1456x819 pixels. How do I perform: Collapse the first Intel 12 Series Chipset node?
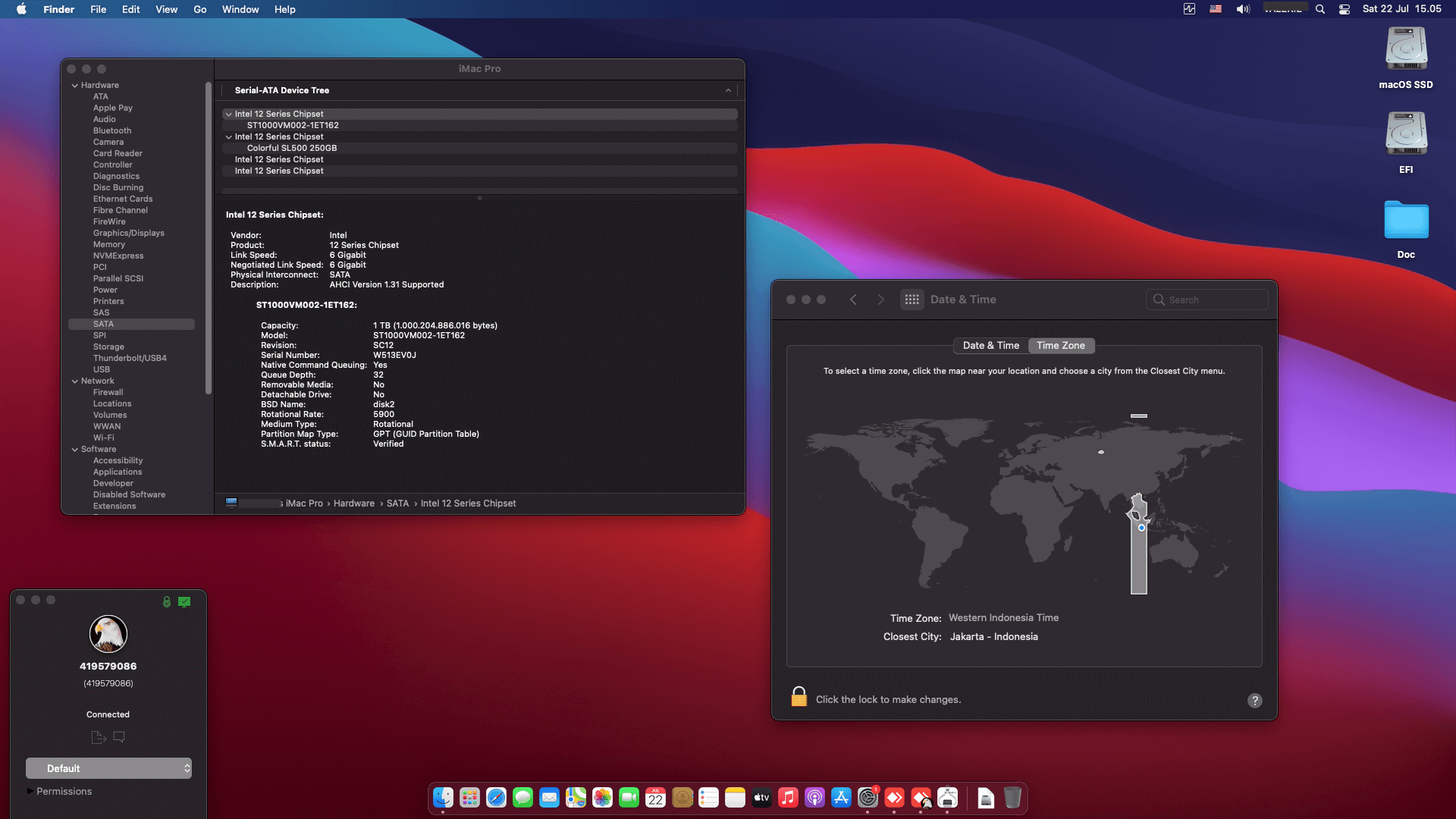coord(228,115)
